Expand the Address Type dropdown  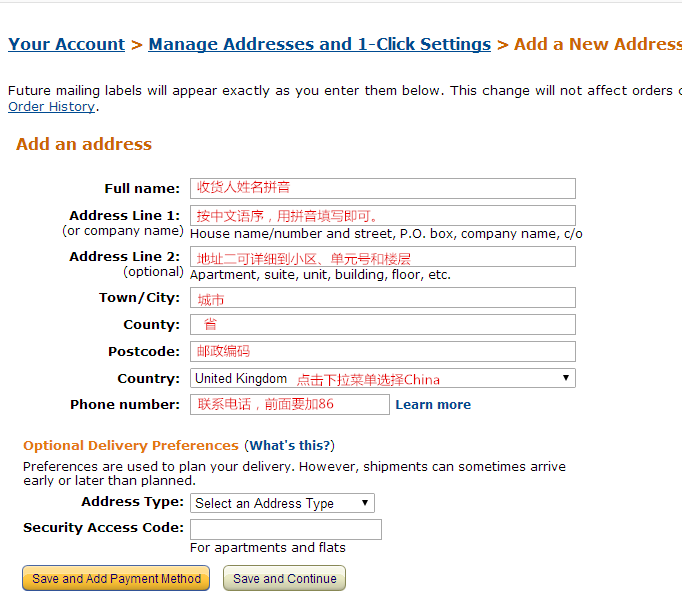(x=281, y=503)
